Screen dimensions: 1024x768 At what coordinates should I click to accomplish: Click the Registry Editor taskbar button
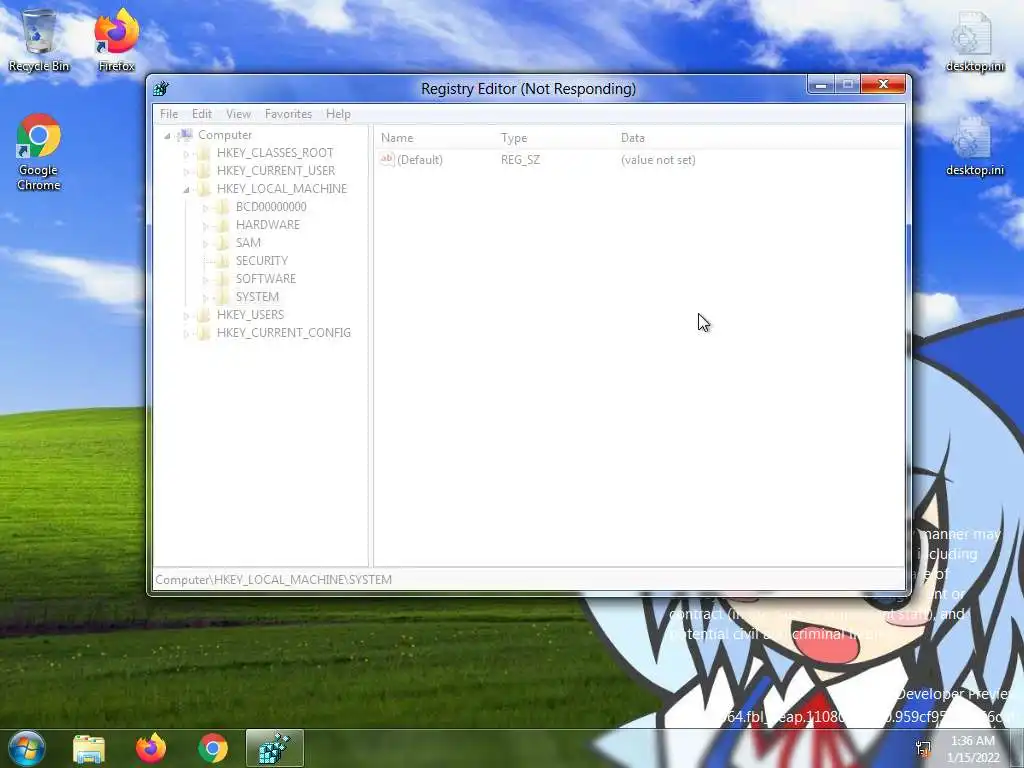[x=275, y=748]
